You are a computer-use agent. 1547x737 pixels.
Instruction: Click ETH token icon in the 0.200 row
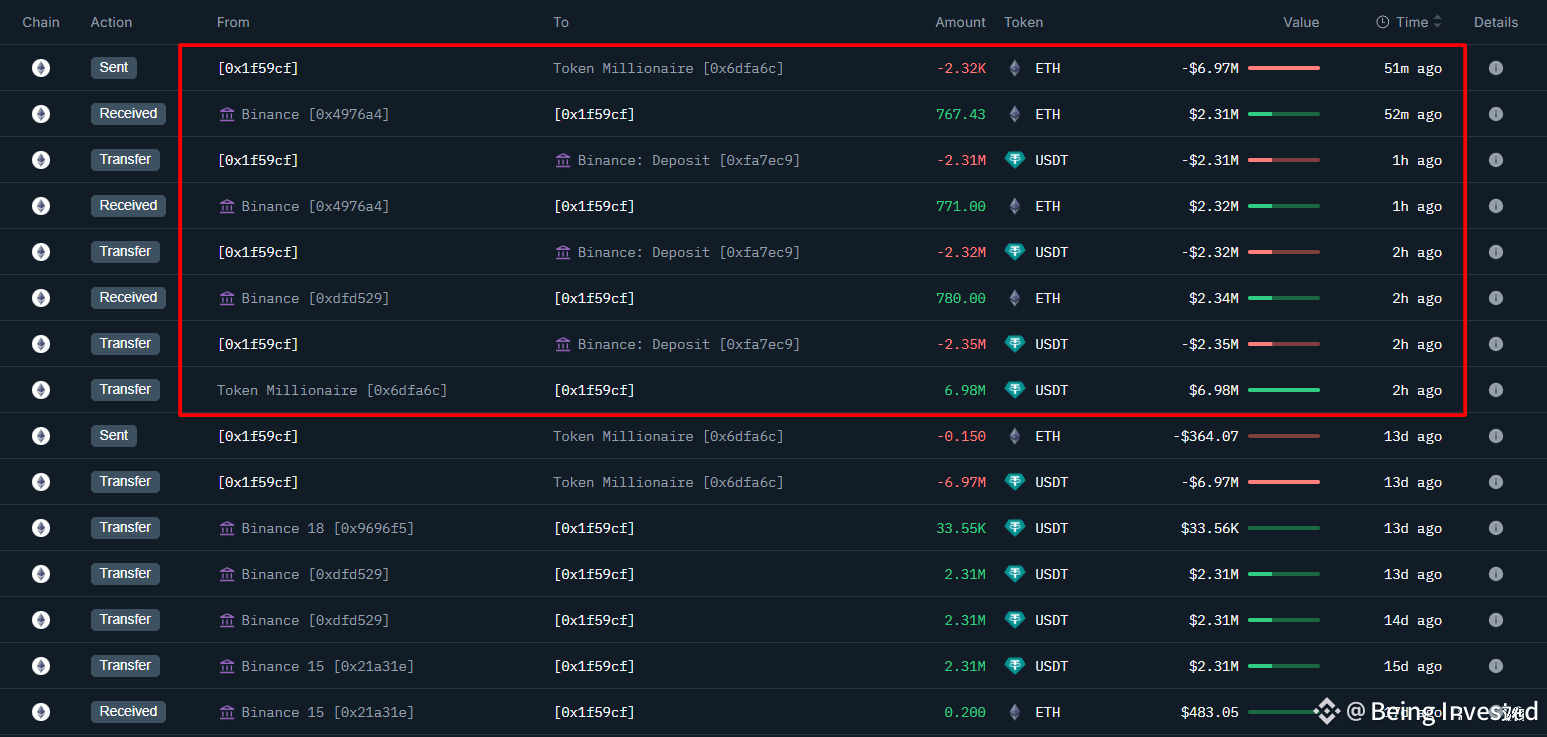1015,712
